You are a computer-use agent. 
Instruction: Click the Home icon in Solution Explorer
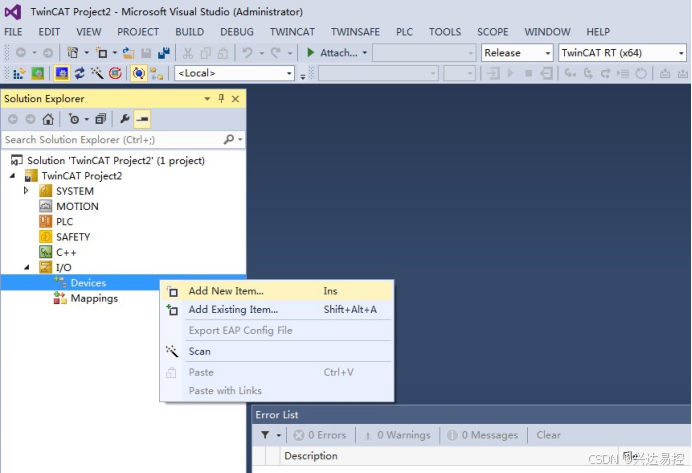[48, 119]
